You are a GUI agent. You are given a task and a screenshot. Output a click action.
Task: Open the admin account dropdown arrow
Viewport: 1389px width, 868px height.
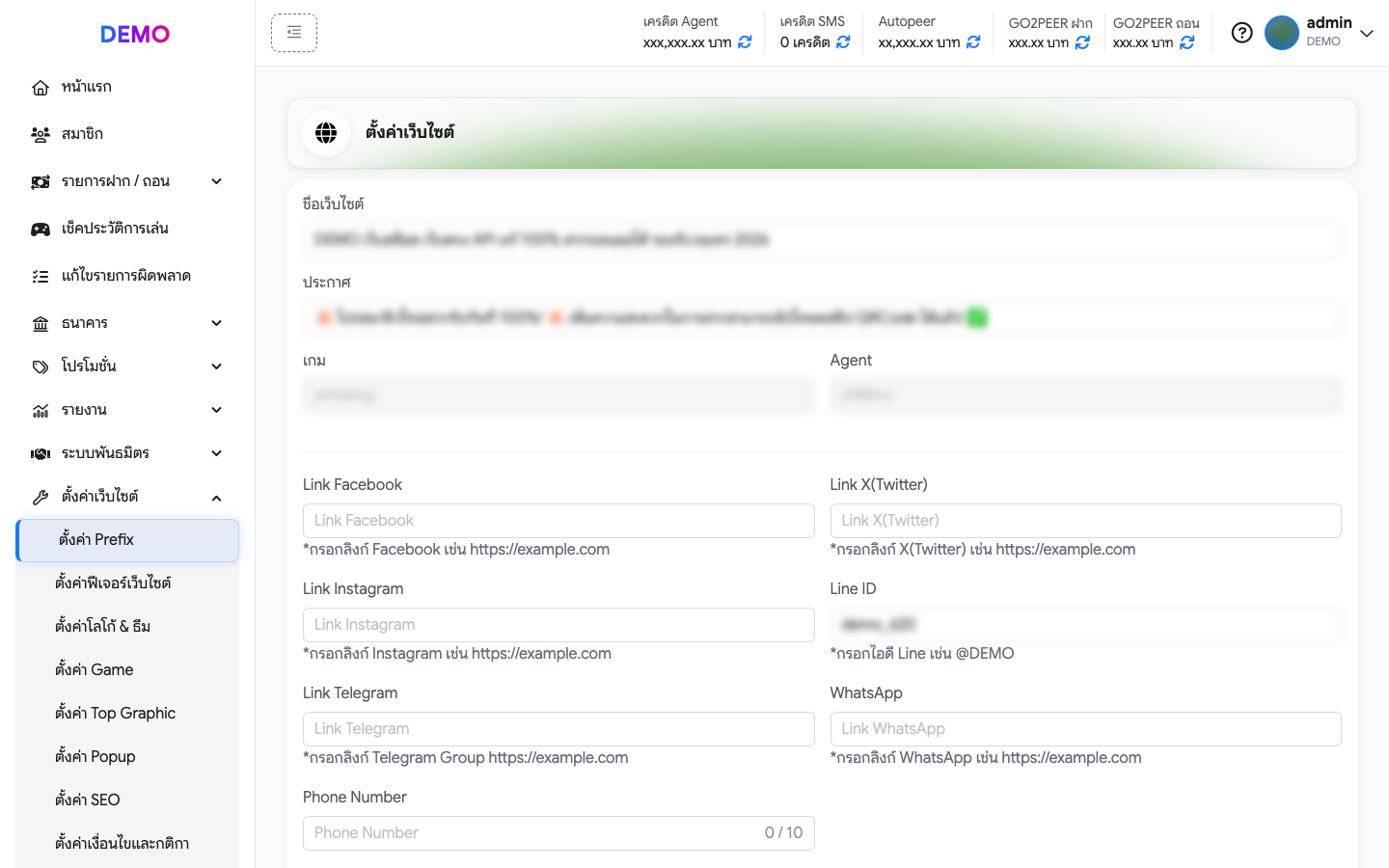pyautogui.click(x=1367, y=33)
